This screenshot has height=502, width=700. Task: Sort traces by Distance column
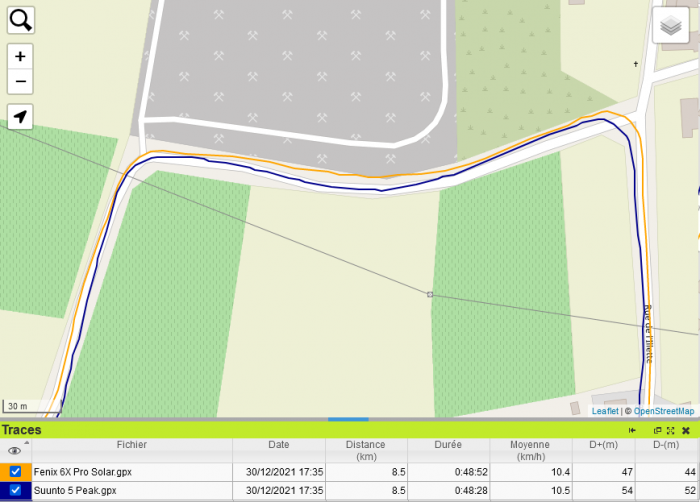(x=365, y=450)
